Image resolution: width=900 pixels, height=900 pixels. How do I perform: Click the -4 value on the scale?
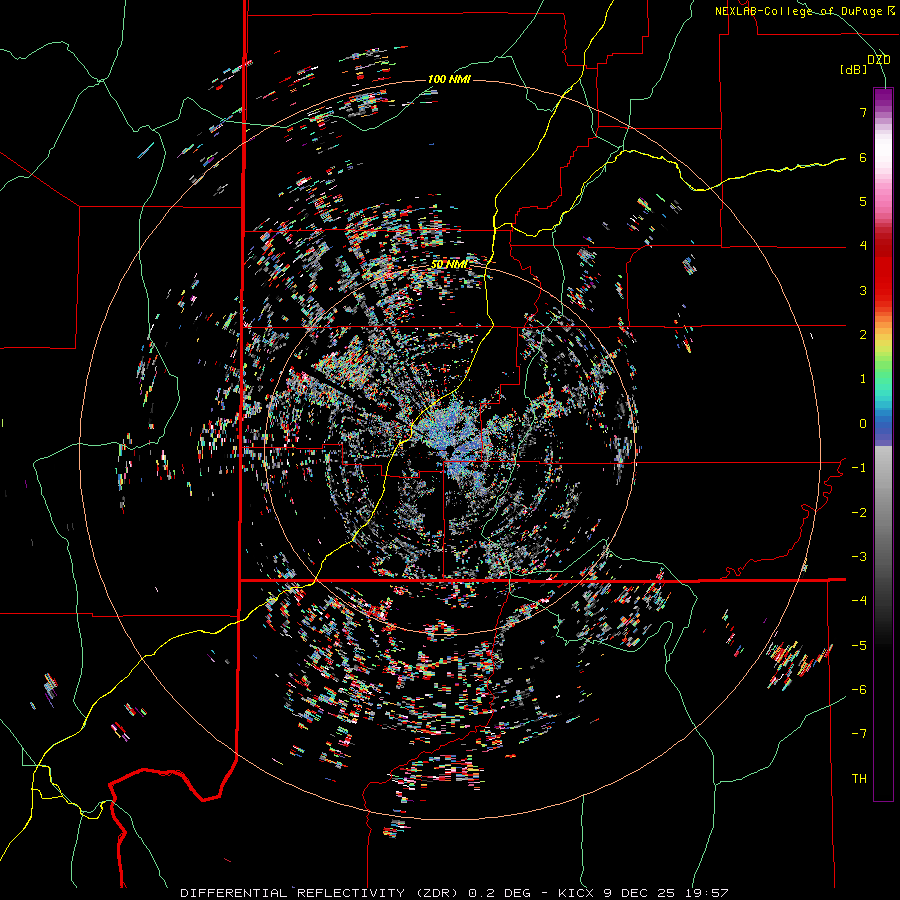point(859,601)
